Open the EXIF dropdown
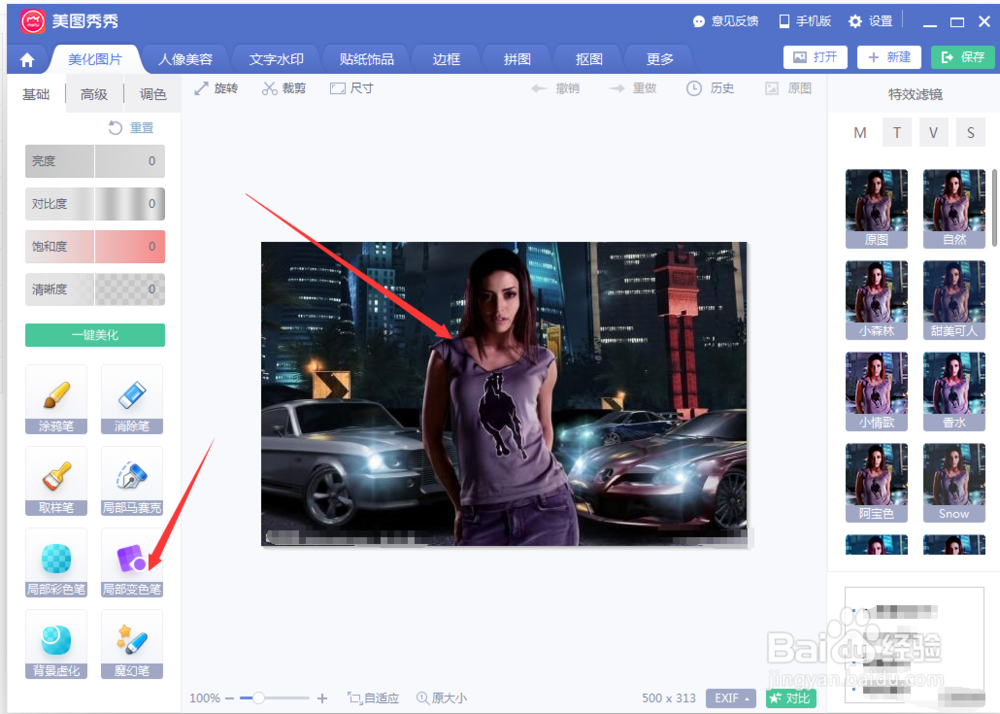 click(730, 698)
